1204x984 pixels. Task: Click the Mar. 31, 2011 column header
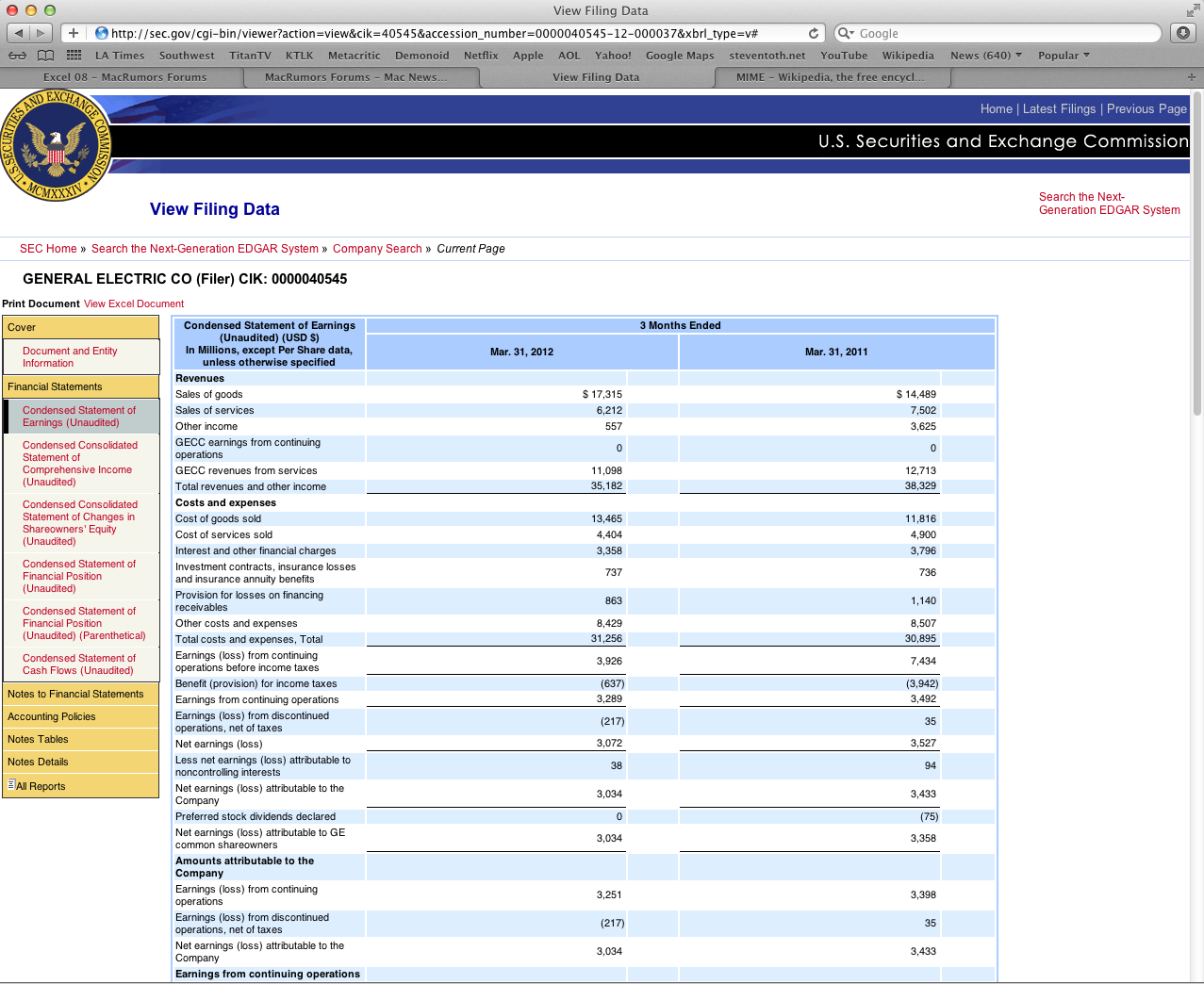(836, 352)
